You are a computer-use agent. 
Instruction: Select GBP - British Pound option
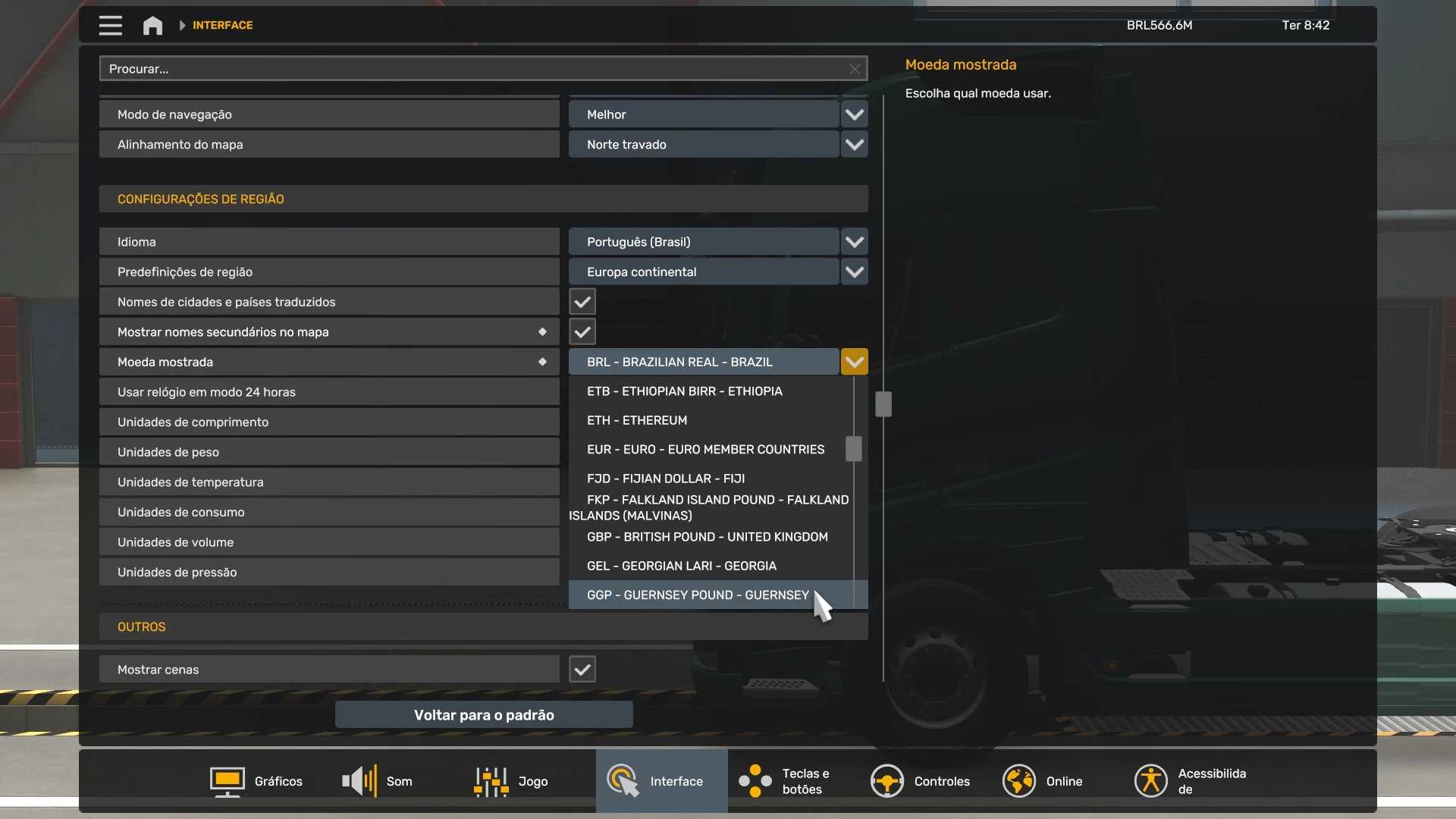point(707,537)
